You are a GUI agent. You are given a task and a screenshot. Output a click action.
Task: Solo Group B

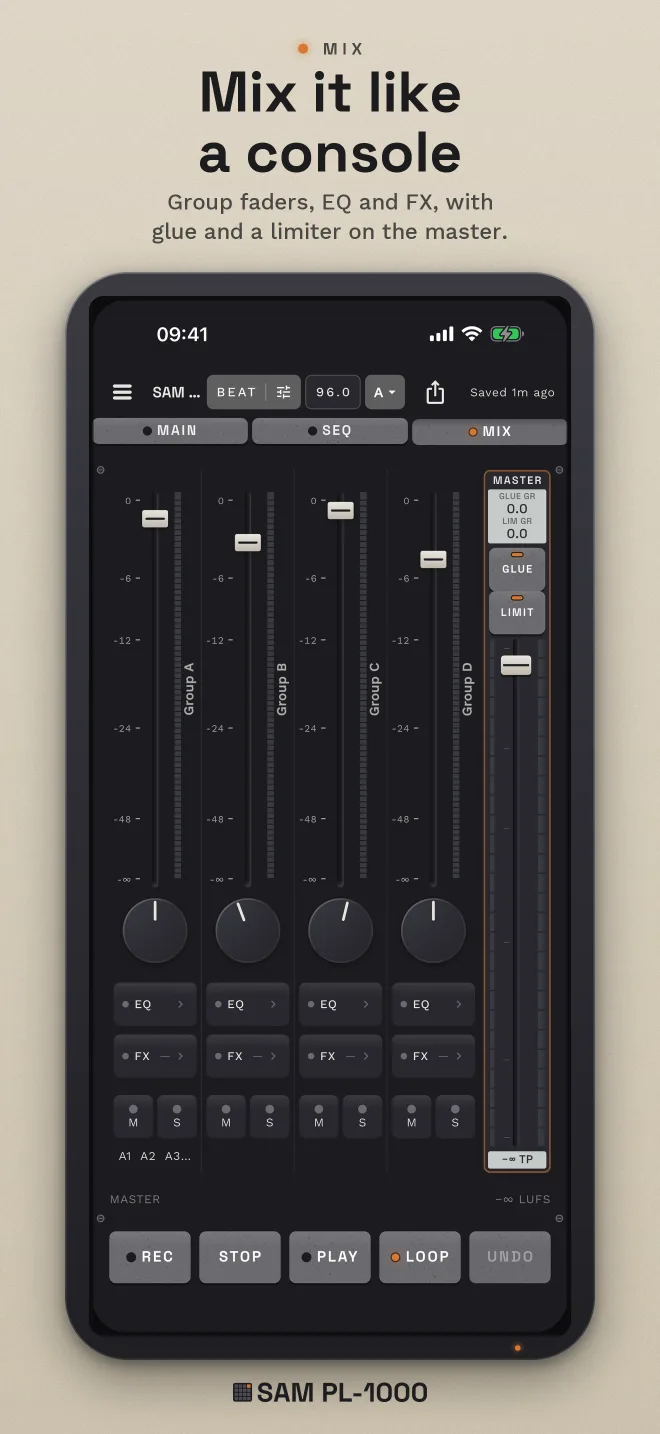(x=270, y=1116)
